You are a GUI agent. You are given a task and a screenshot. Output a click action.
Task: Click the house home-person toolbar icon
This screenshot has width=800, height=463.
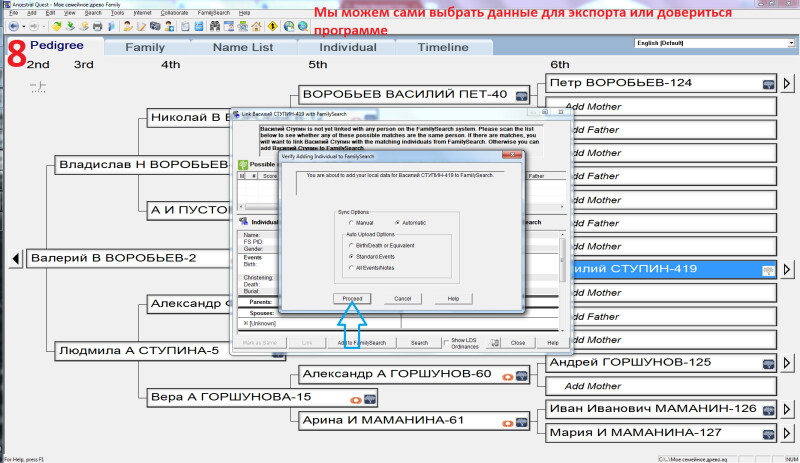[x=256, y=26]
